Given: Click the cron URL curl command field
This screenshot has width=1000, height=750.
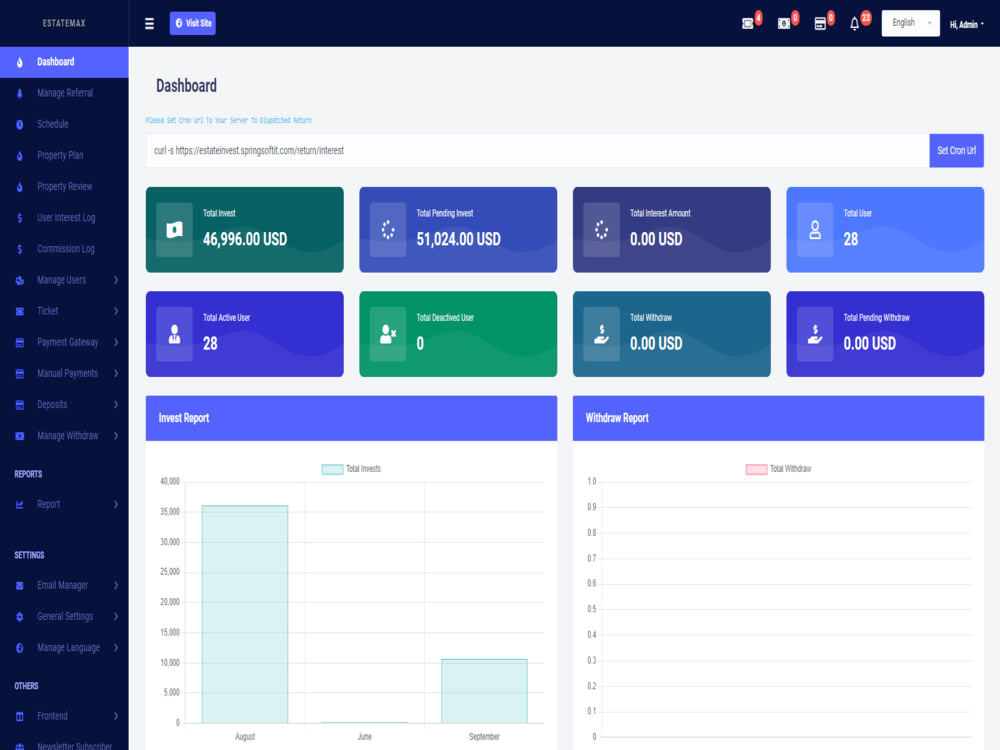Looking at the screenshot, I should (538, 151).
